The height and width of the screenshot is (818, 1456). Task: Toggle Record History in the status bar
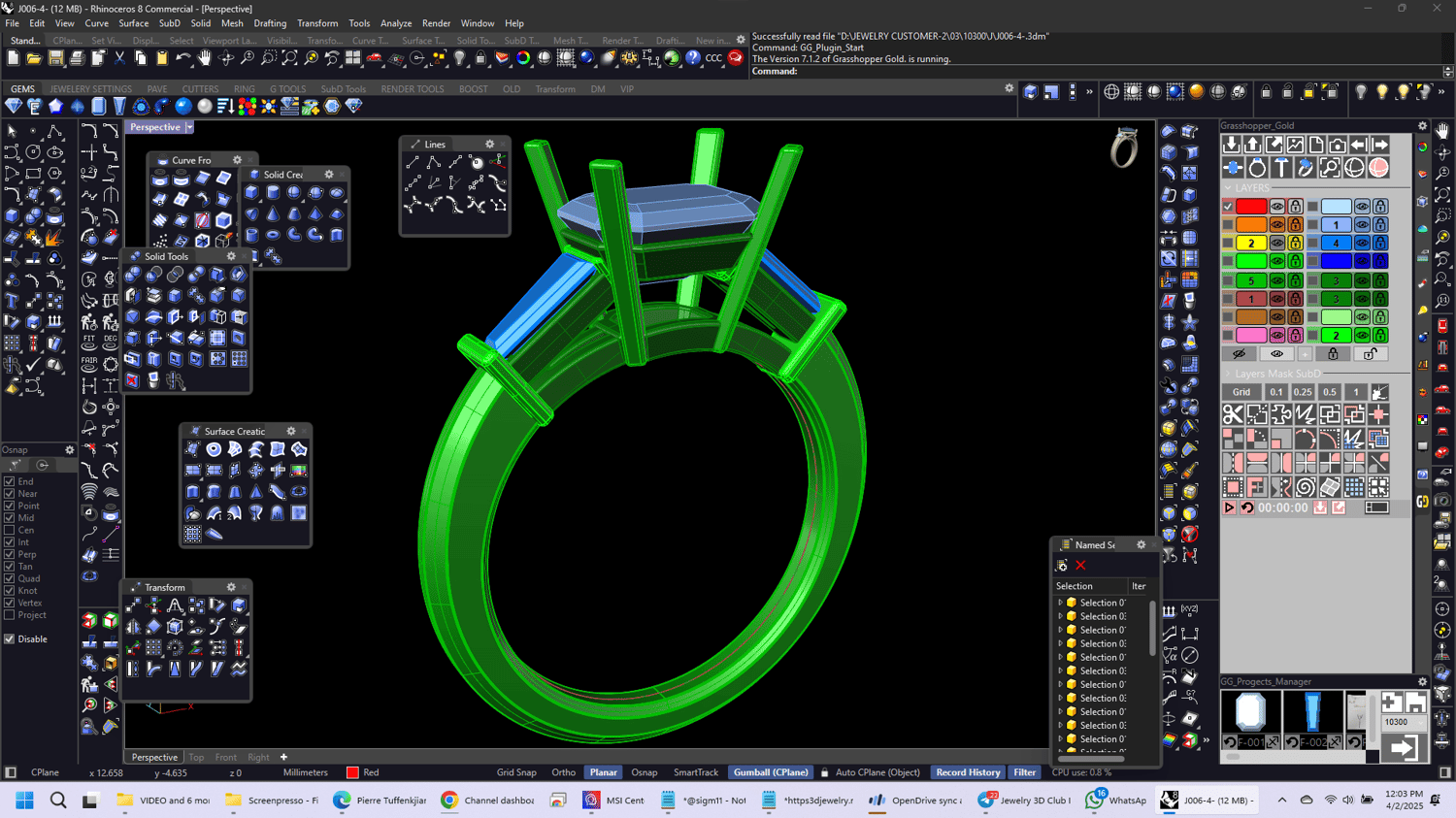pos(967,771)
